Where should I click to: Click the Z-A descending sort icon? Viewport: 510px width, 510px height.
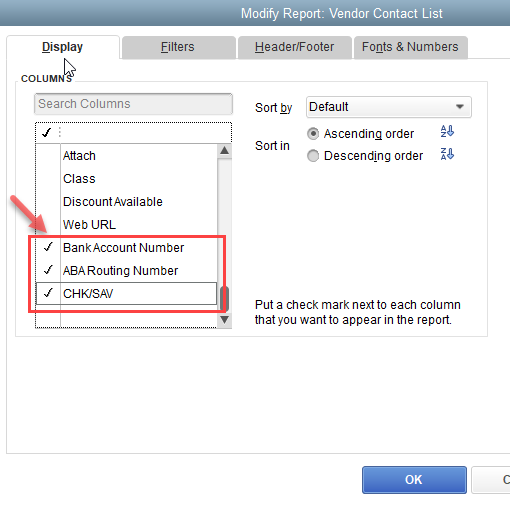click(447, 154)
